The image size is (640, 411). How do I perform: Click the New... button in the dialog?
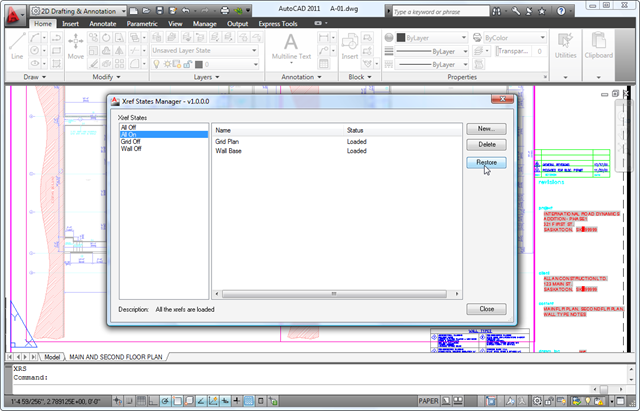tap(486, 129)
